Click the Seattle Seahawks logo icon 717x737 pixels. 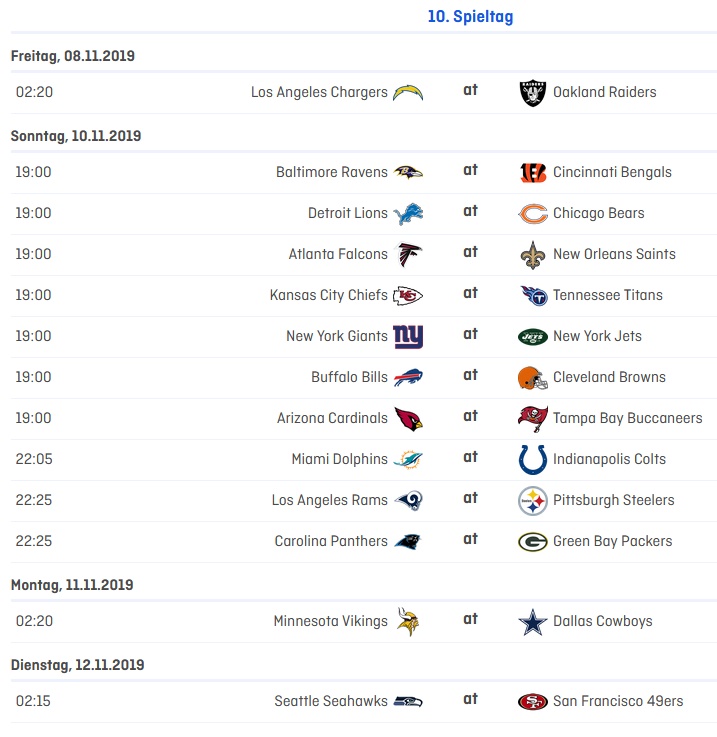tap(408, 702)
